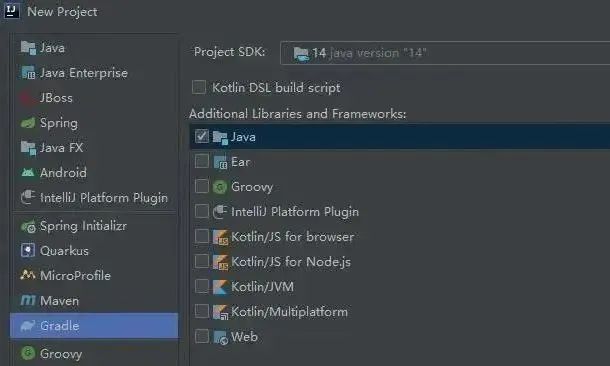Click the Groovy icon in sidebar
Viewport: 610px width, 366px height.
click(x=28, y=353)
